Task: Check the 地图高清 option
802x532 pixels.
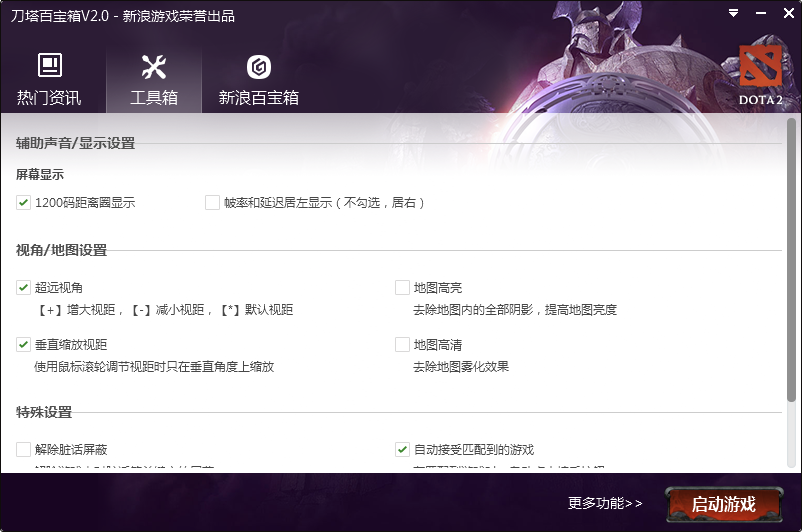Action: pos(402,345)
